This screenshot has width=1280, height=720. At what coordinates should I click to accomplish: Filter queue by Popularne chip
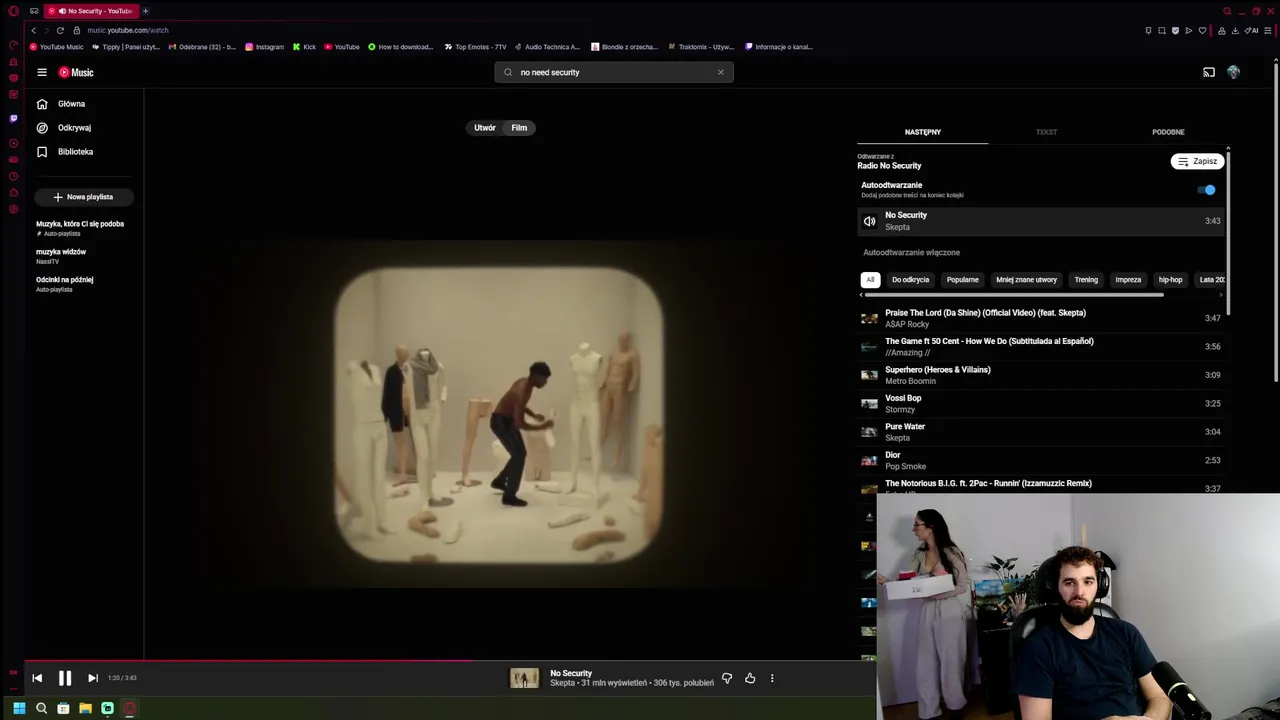962,280
